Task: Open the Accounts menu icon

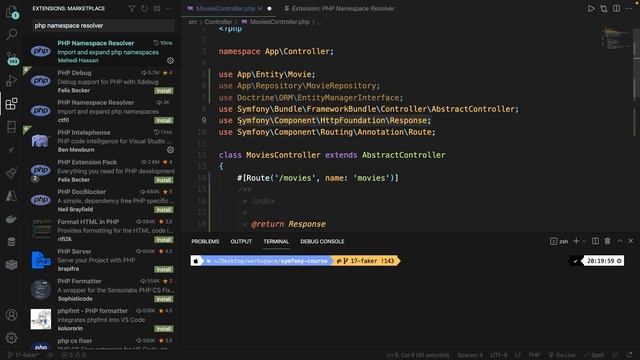Action: coord(11,315)
